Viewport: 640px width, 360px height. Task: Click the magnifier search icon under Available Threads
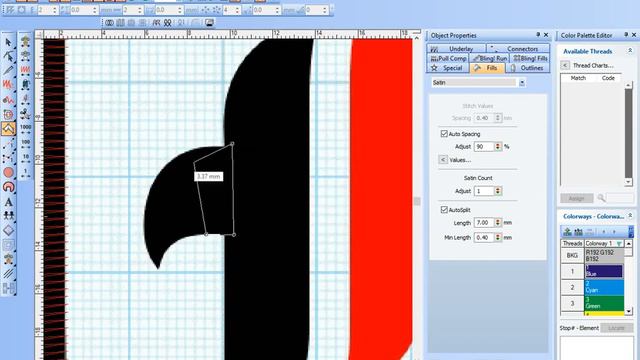pos(601,198)
